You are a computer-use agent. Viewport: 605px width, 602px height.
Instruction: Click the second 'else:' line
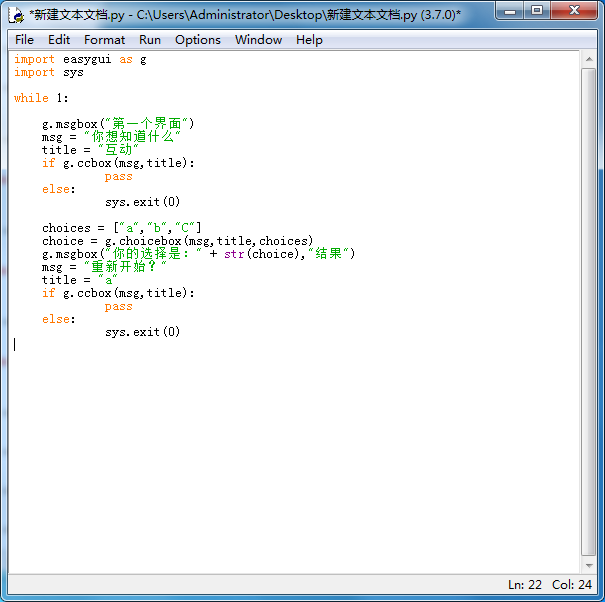click(x=59, y=319)
